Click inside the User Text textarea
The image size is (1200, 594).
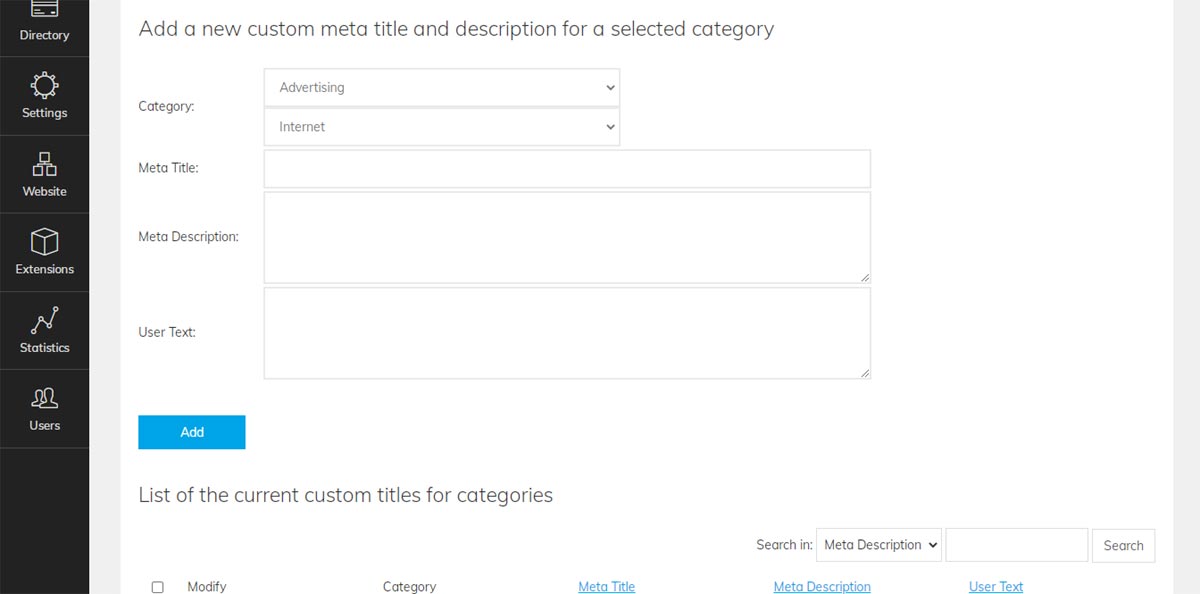pos(567,333)
